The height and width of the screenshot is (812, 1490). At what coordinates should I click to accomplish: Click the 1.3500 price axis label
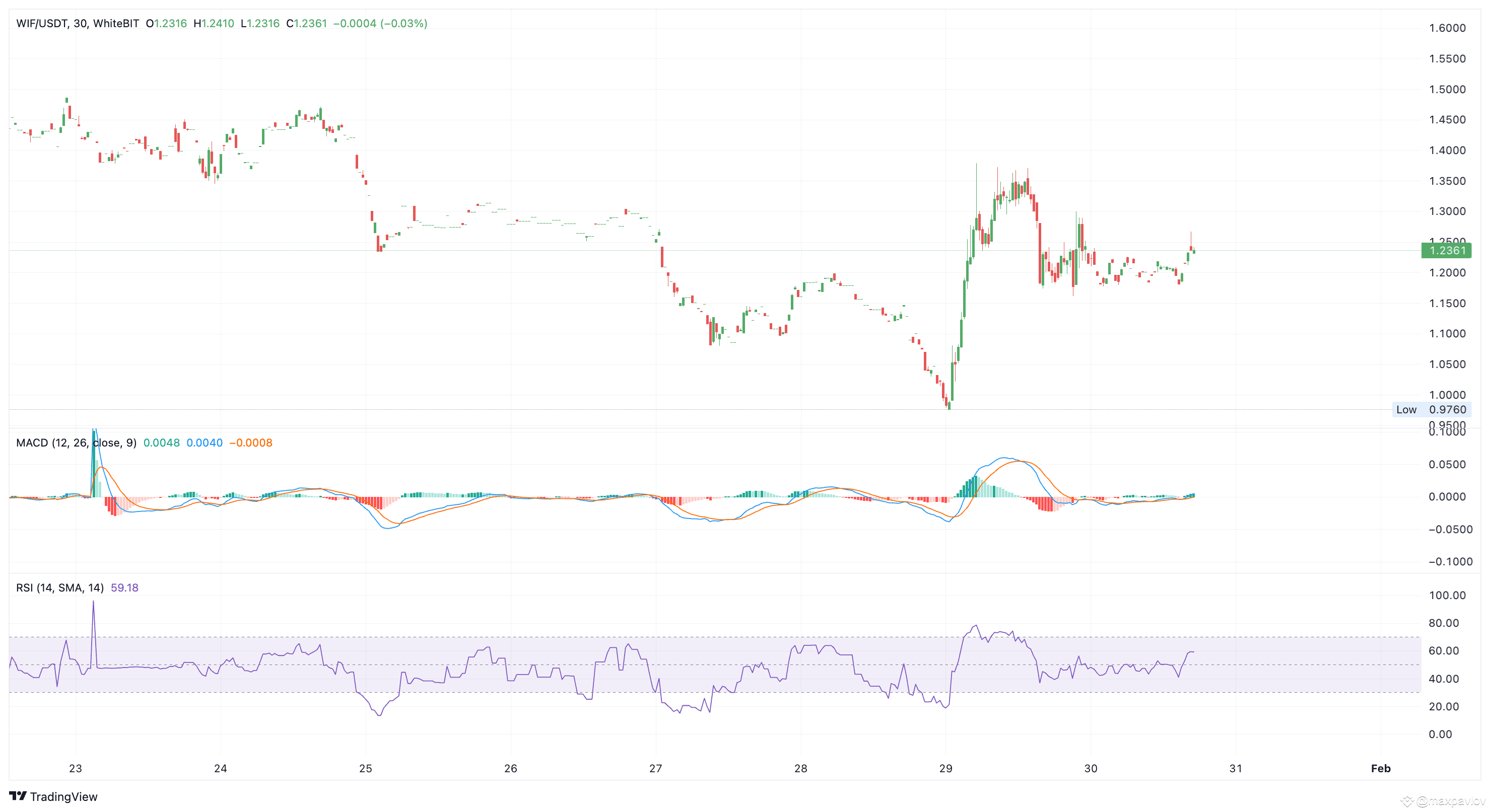[x=1447, y=181]
